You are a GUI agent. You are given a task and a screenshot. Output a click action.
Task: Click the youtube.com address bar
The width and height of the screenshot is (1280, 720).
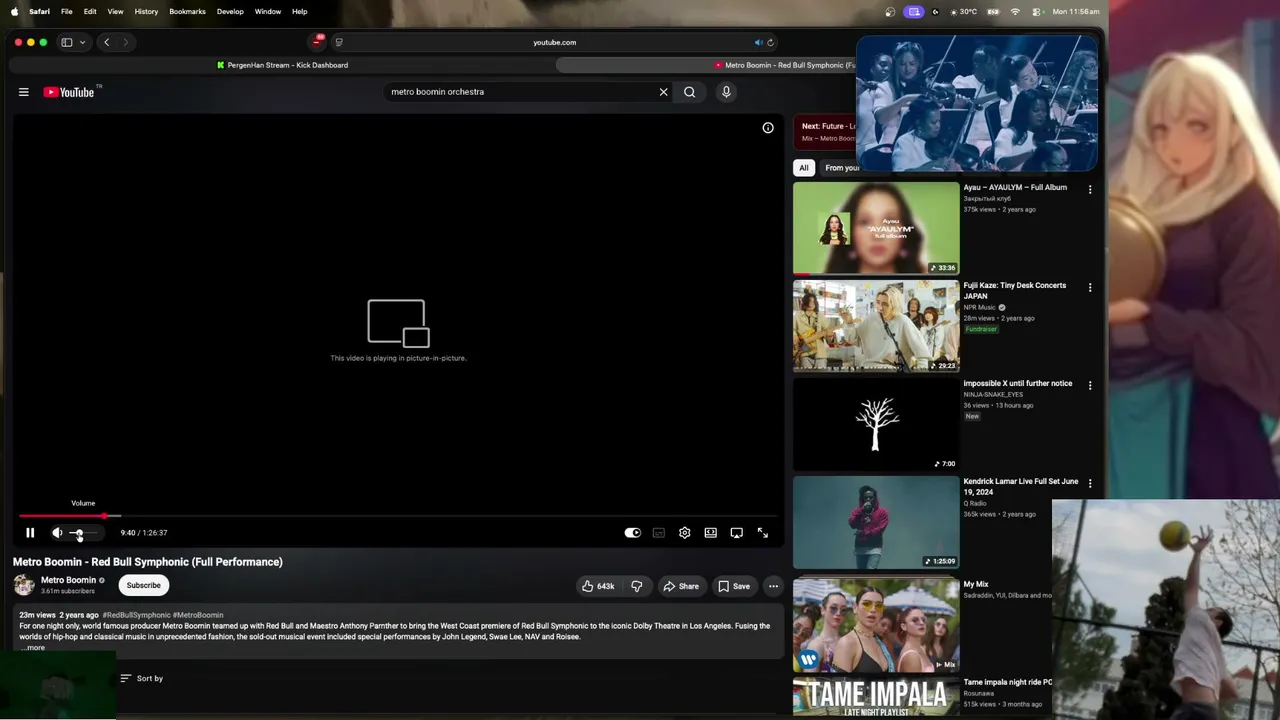(555, 42)
